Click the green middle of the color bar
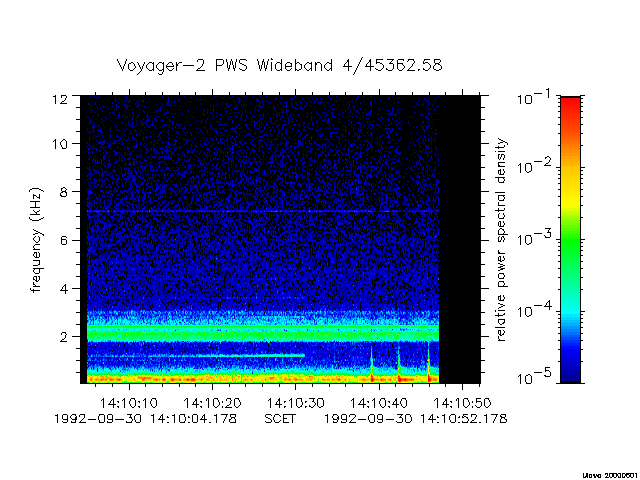The height and width of the screenshot is (480, 640). 570,241
